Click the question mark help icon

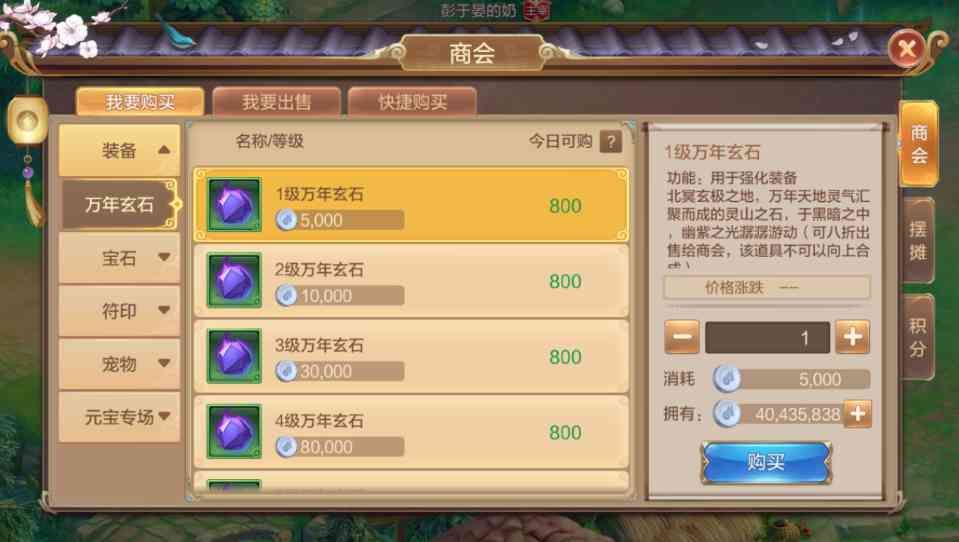point(610,141)
